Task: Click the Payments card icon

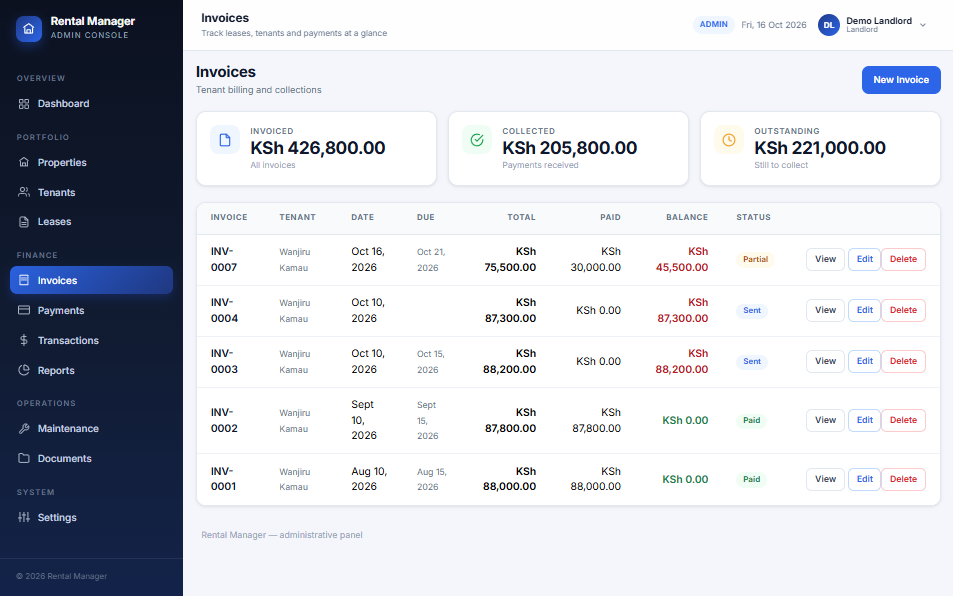Action: pos(24,310)
